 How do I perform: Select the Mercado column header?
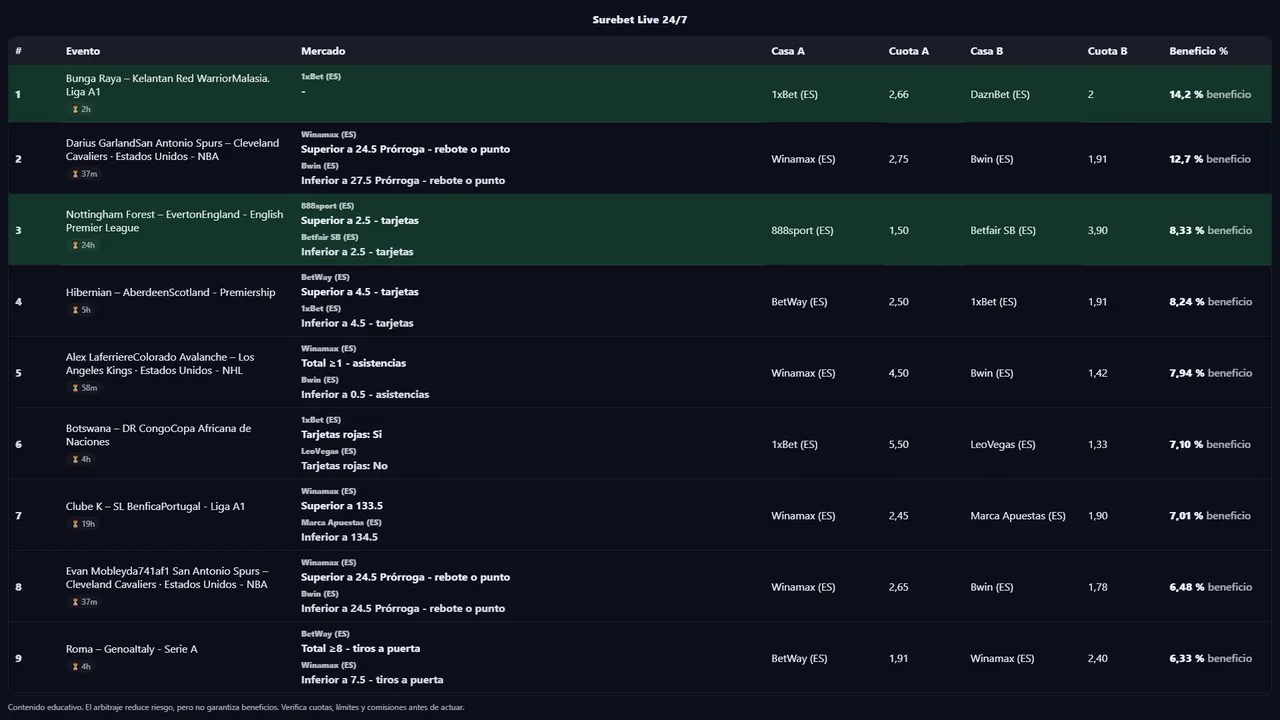(323, 51)
